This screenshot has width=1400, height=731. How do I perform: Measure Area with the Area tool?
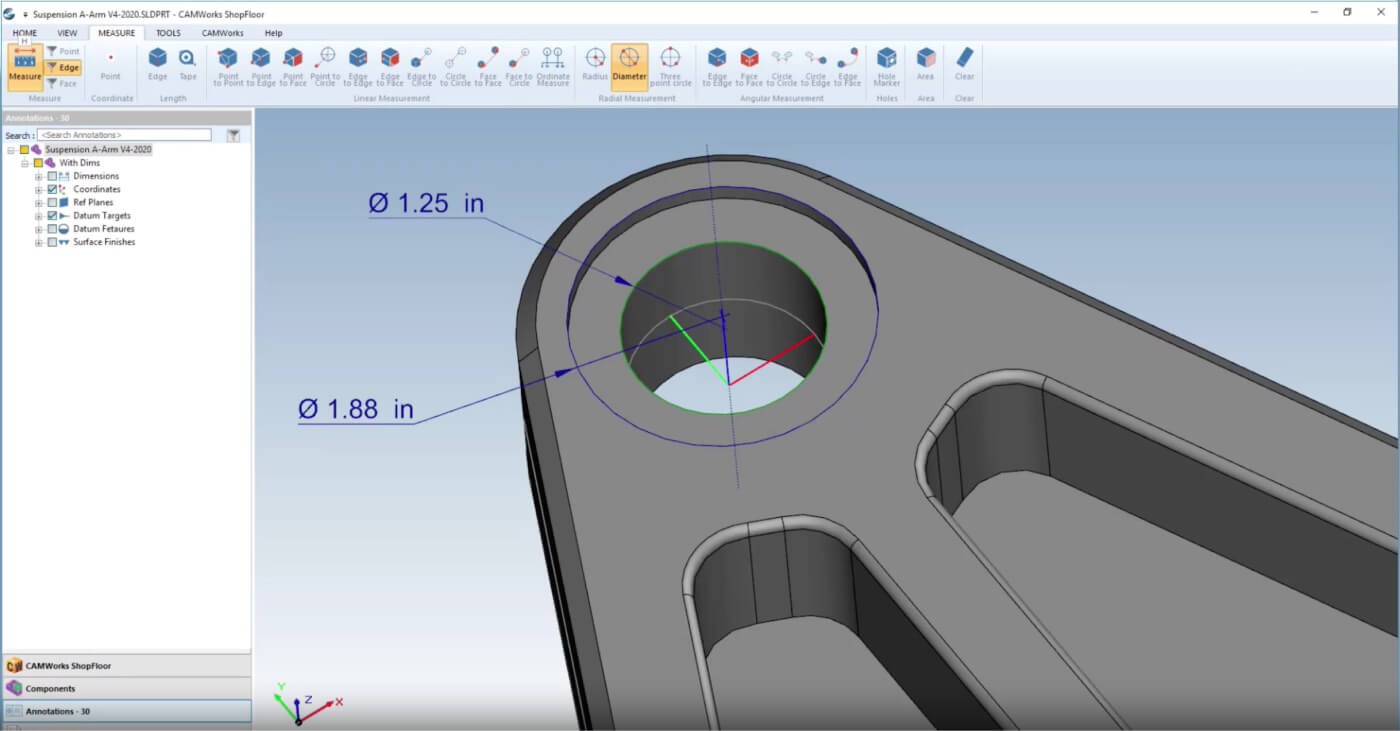[x=926, y=65]
